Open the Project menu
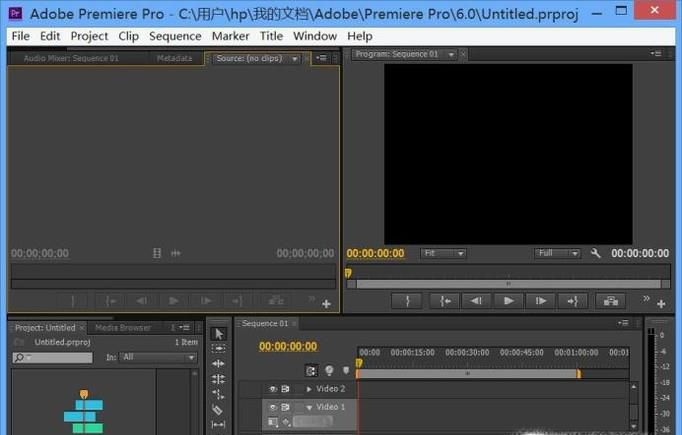This screenshot has height=435, width=682. pos(89,36)
